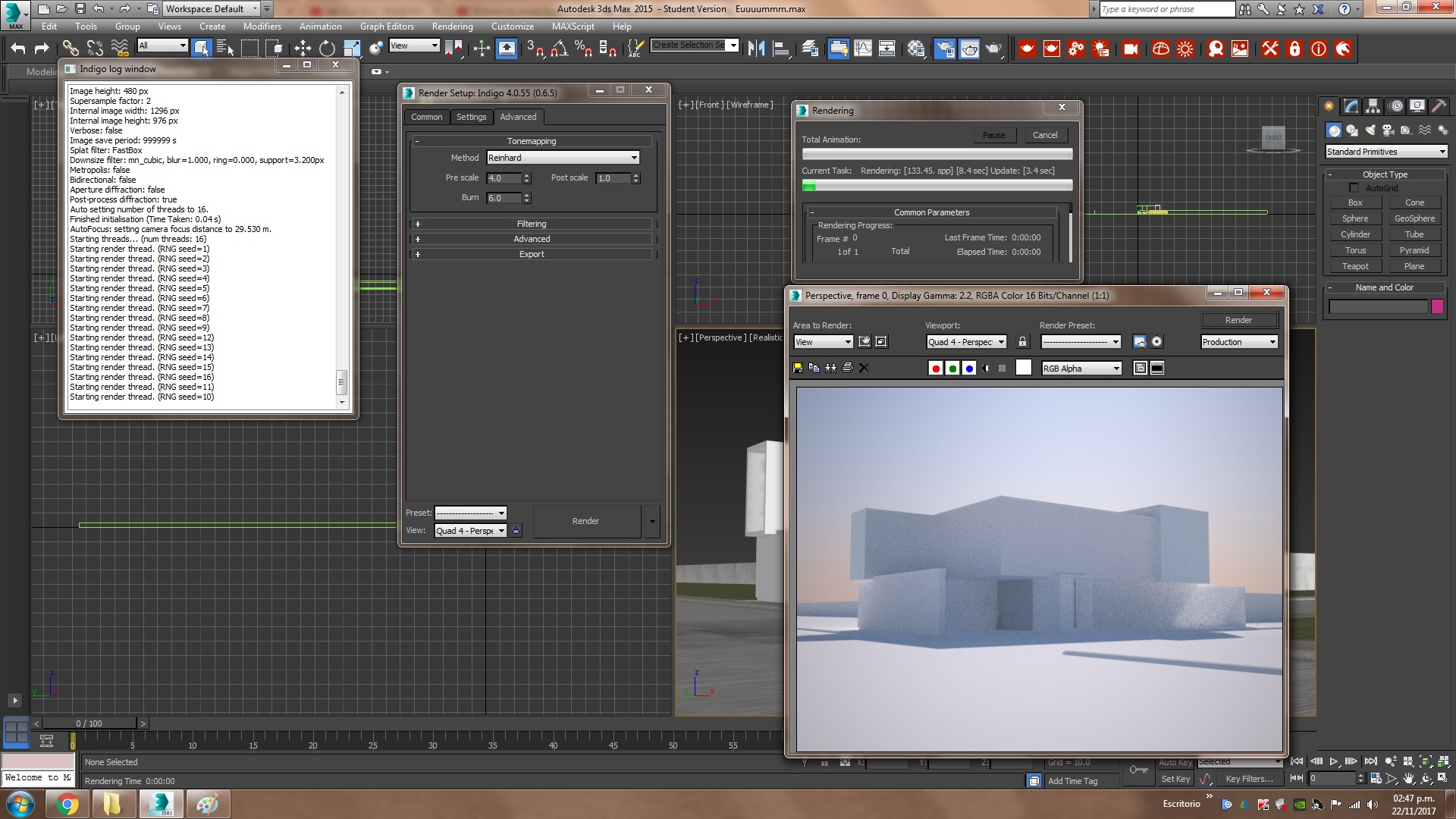
Task: Switch to the Settings tab
Action: click(x=471, y=117)
